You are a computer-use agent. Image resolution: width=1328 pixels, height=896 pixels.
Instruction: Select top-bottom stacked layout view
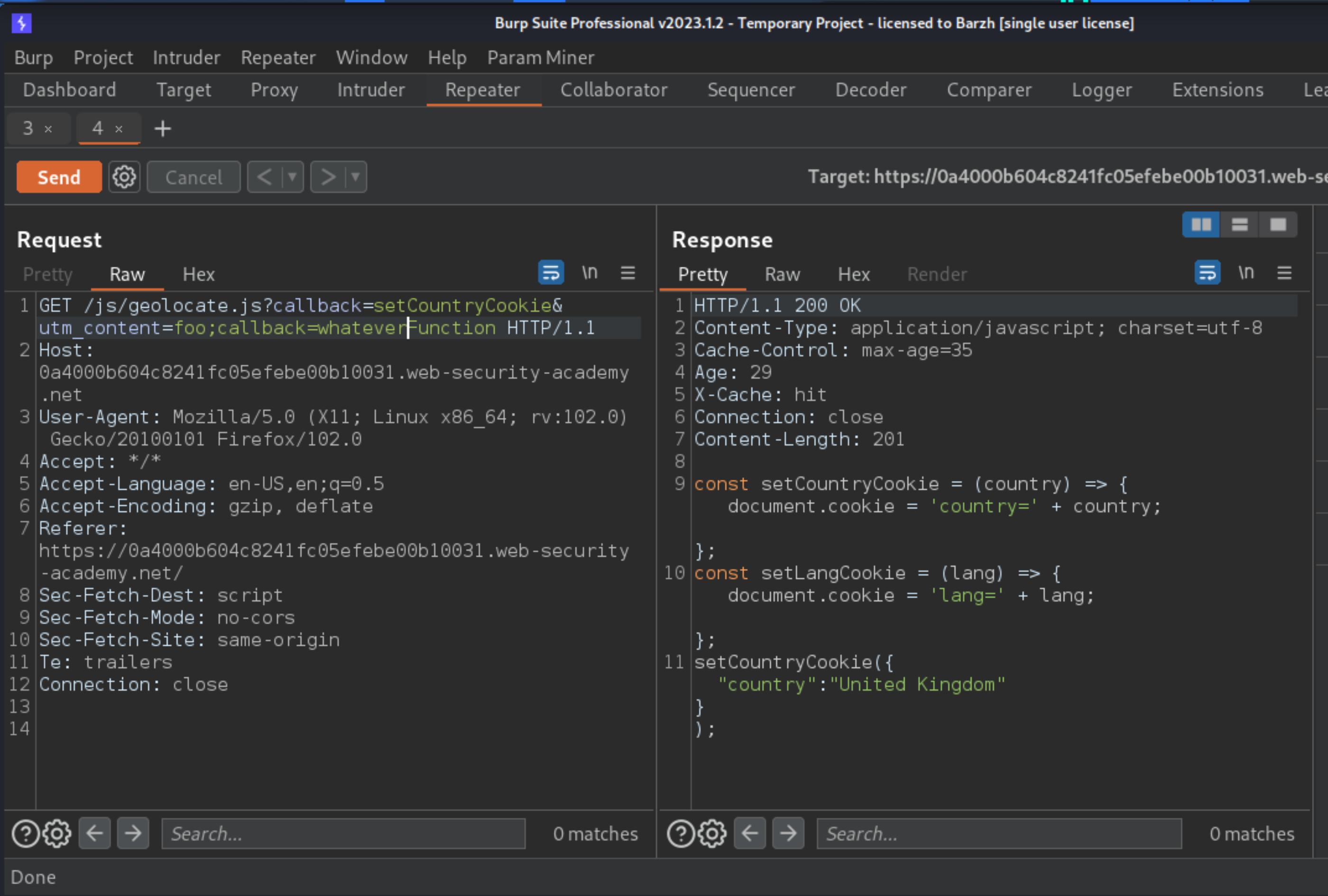coord(1239,224)
